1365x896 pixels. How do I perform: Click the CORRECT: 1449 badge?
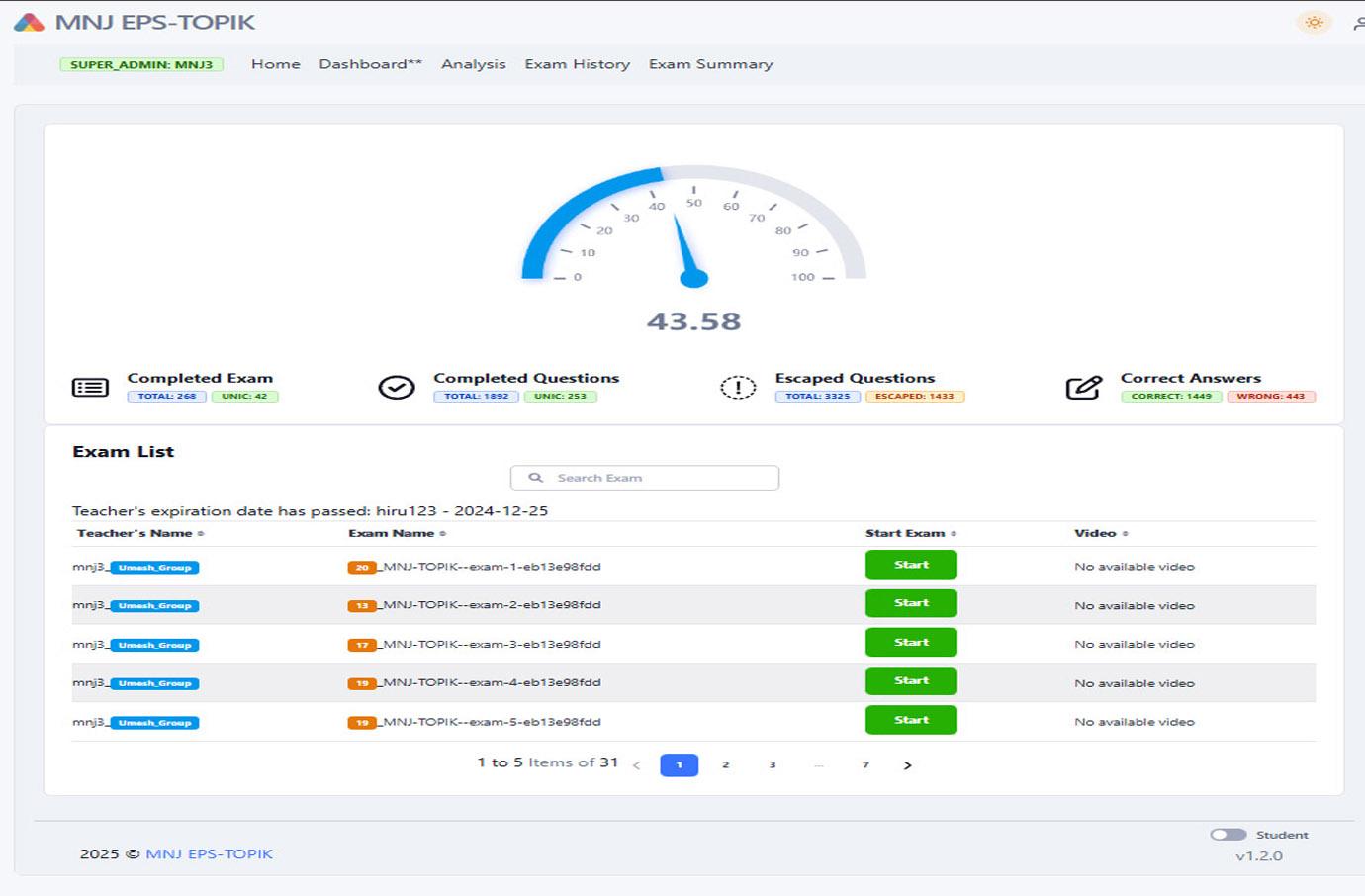(1171, 397)
